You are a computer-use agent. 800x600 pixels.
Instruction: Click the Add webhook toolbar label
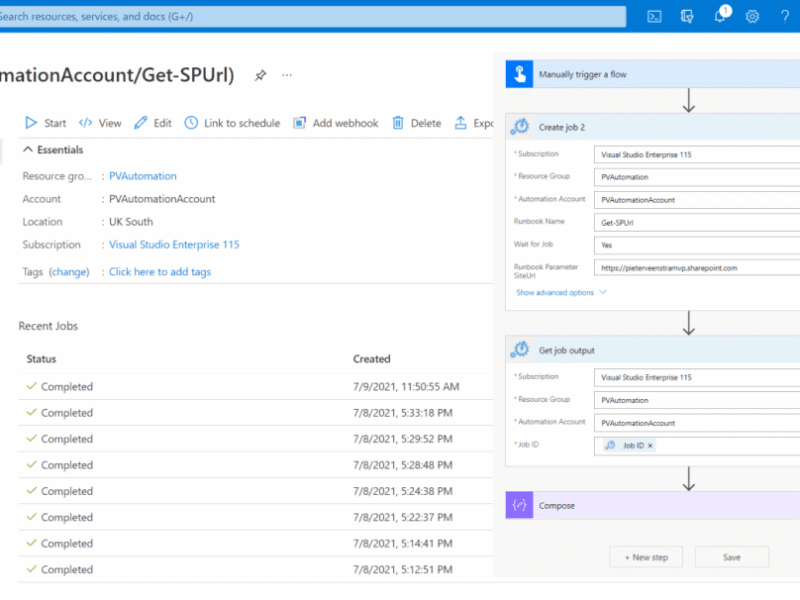[345, 123]
